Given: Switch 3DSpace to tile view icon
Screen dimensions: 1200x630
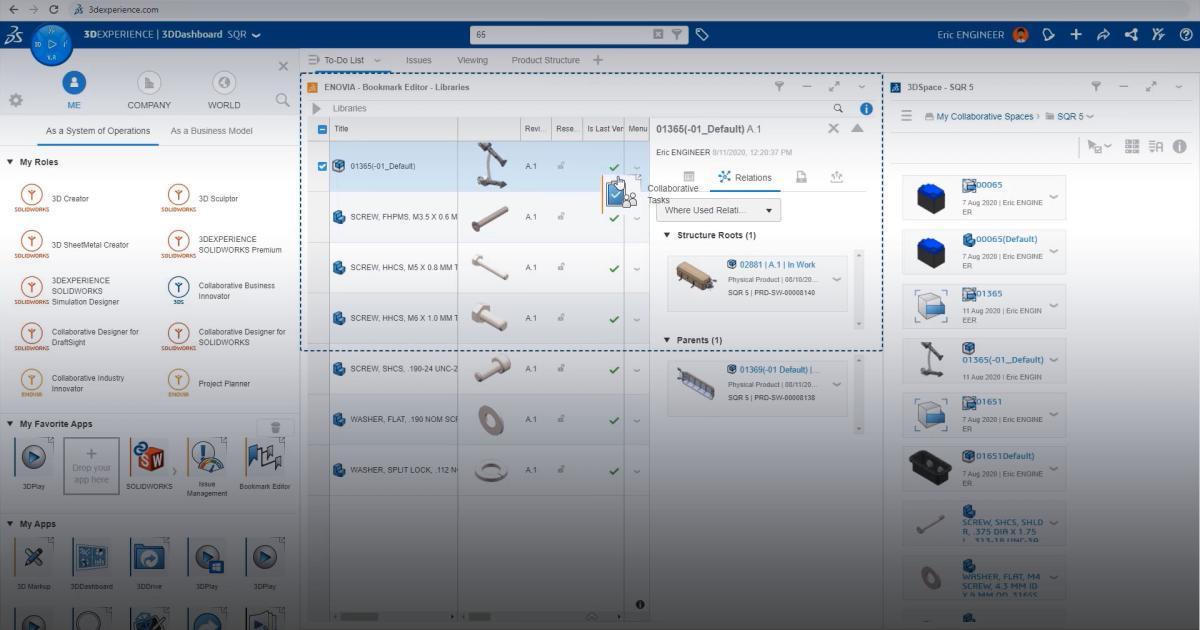Looking at the screenshot, I should coord(1132,146).
